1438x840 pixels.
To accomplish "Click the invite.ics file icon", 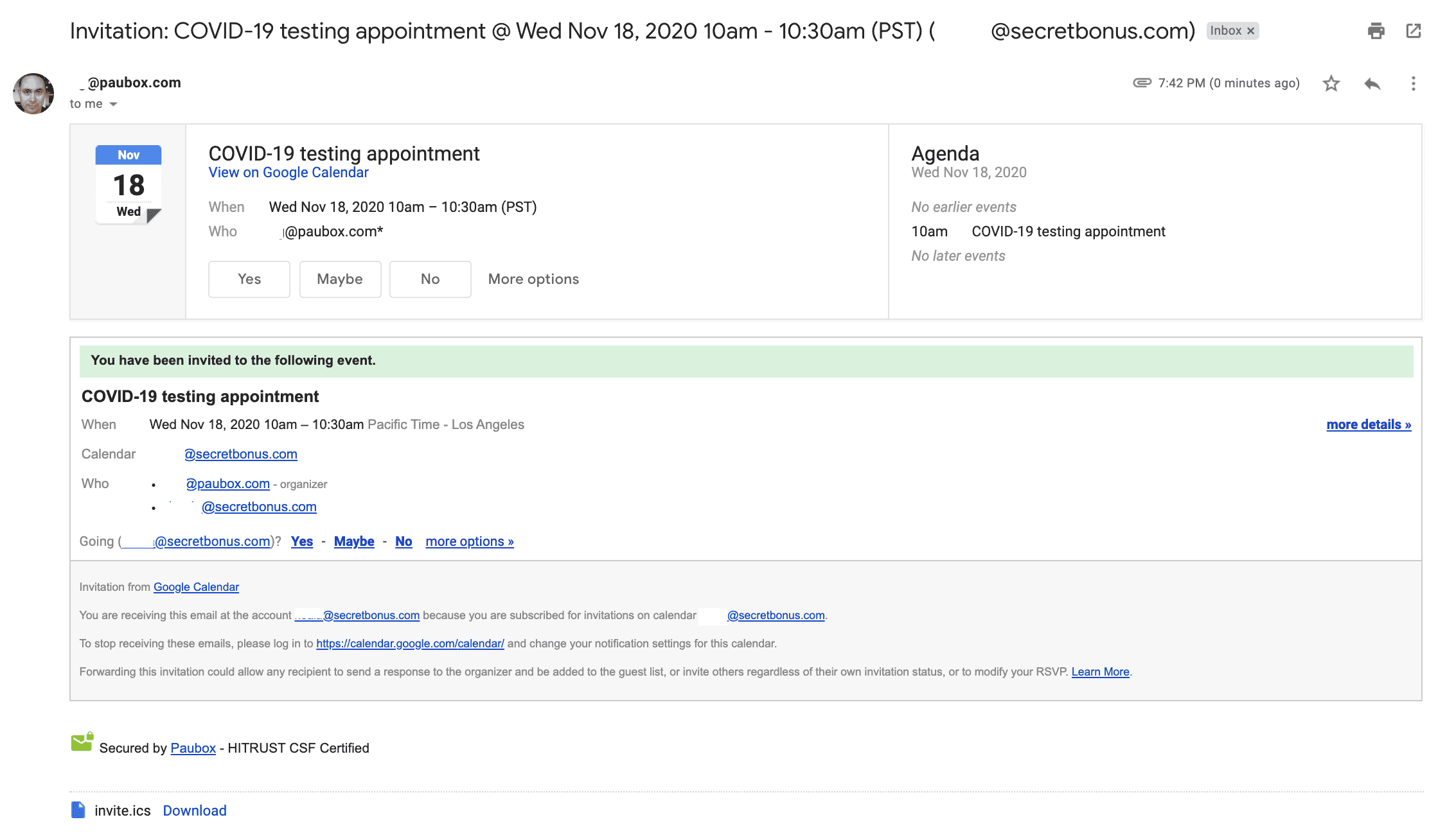I will 78,810.
